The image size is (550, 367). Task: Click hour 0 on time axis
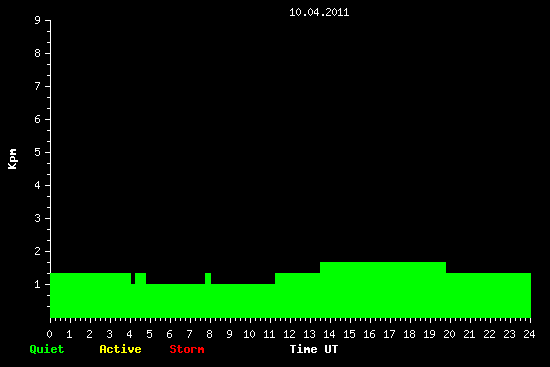[x=49, y=334]
